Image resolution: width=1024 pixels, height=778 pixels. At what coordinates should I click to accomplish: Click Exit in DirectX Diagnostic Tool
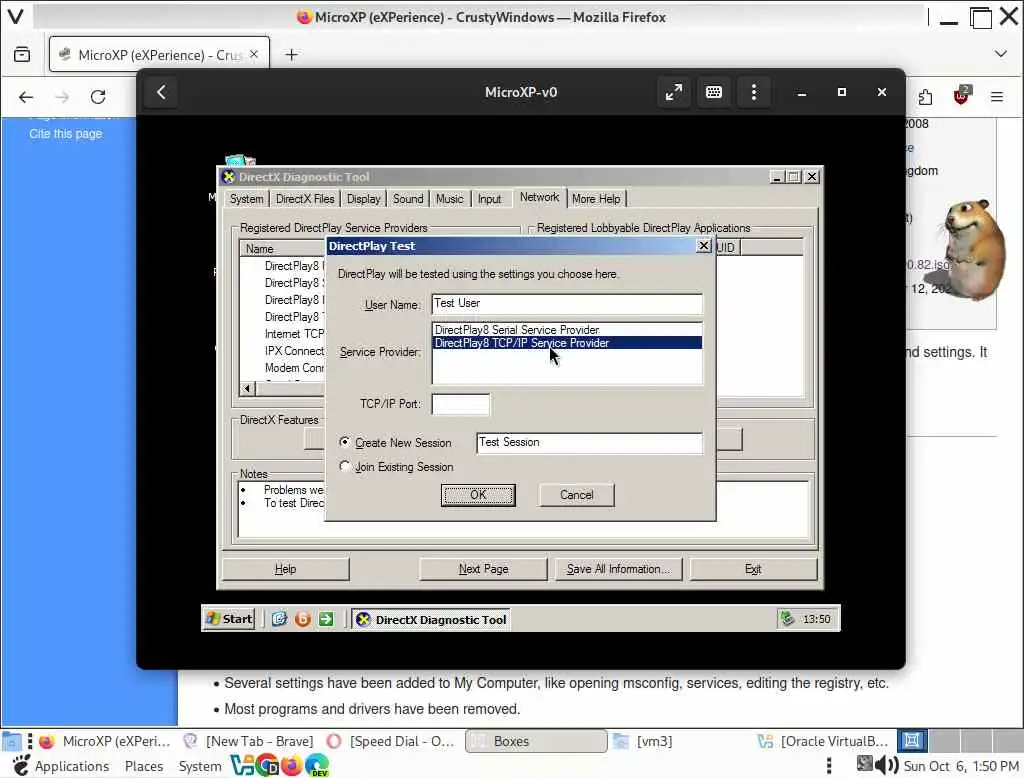tap(753, 569)
